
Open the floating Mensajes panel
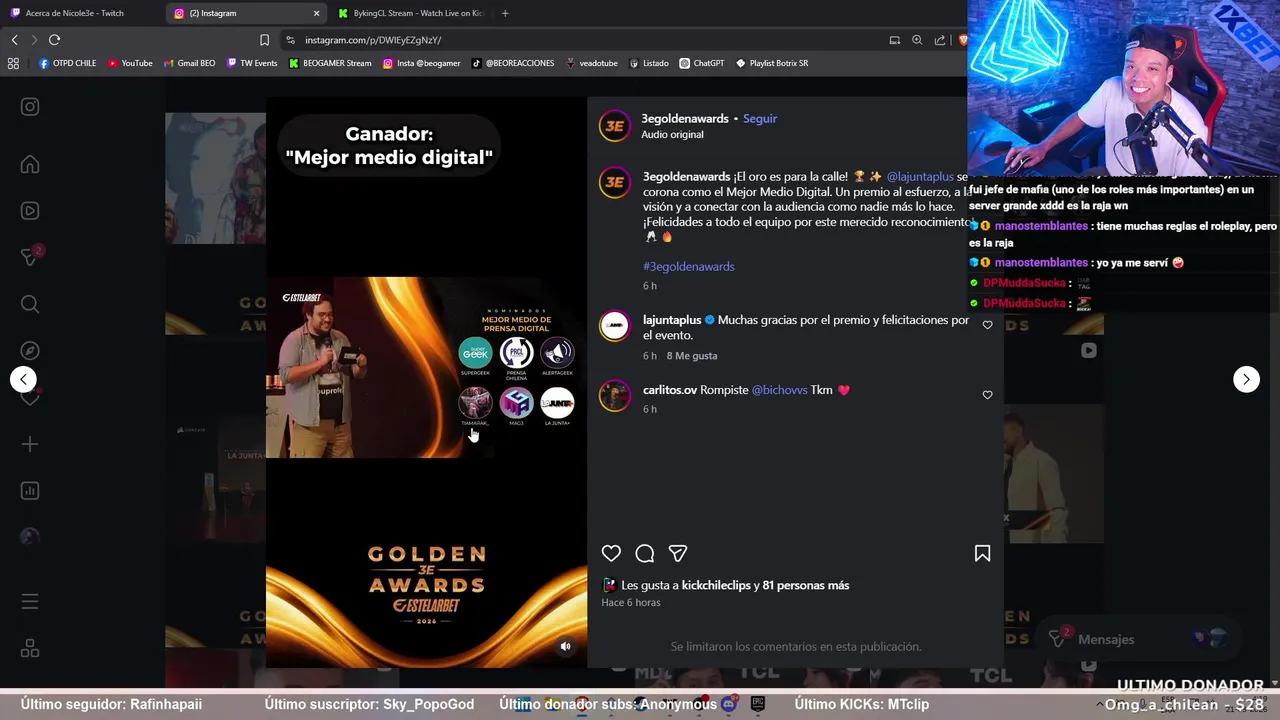click(1137, 639)
